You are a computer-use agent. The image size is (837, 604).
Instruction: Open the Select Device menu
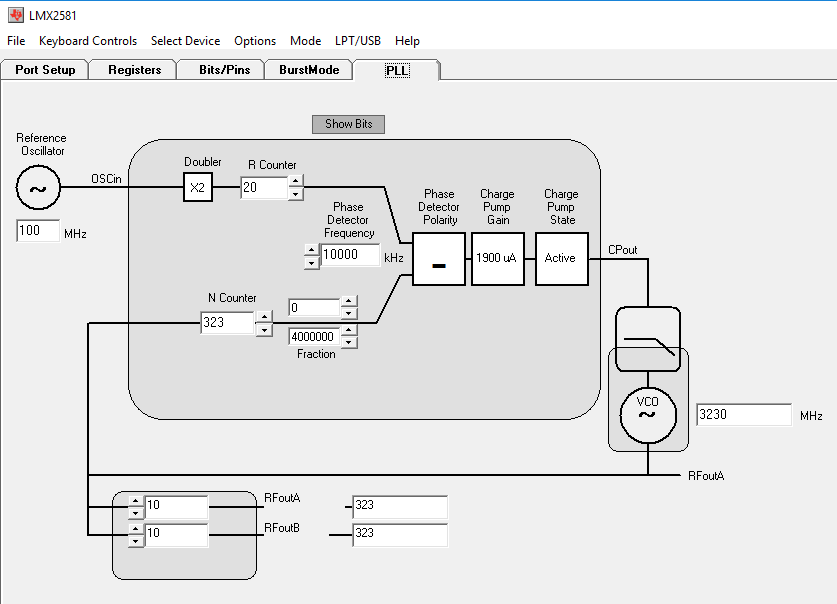(x=185, y=41)
